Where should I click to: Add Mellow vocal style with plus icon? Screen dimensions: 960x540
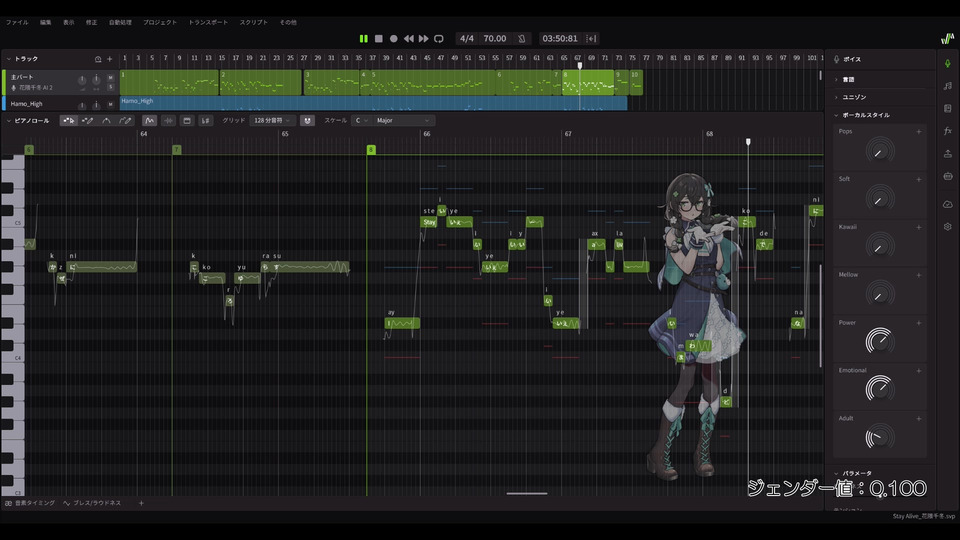click(918, 275)
